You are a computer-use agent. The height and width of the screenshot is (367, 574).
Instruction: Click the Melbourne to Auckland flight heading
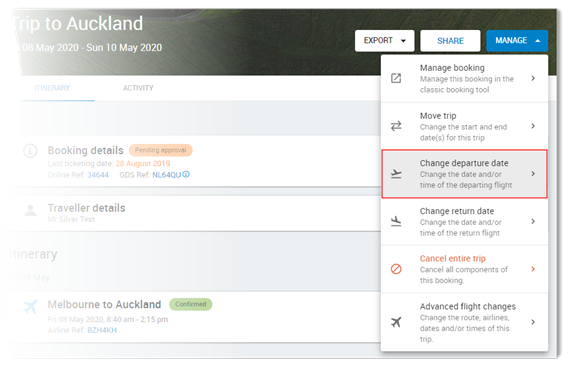tap(104, 304)
